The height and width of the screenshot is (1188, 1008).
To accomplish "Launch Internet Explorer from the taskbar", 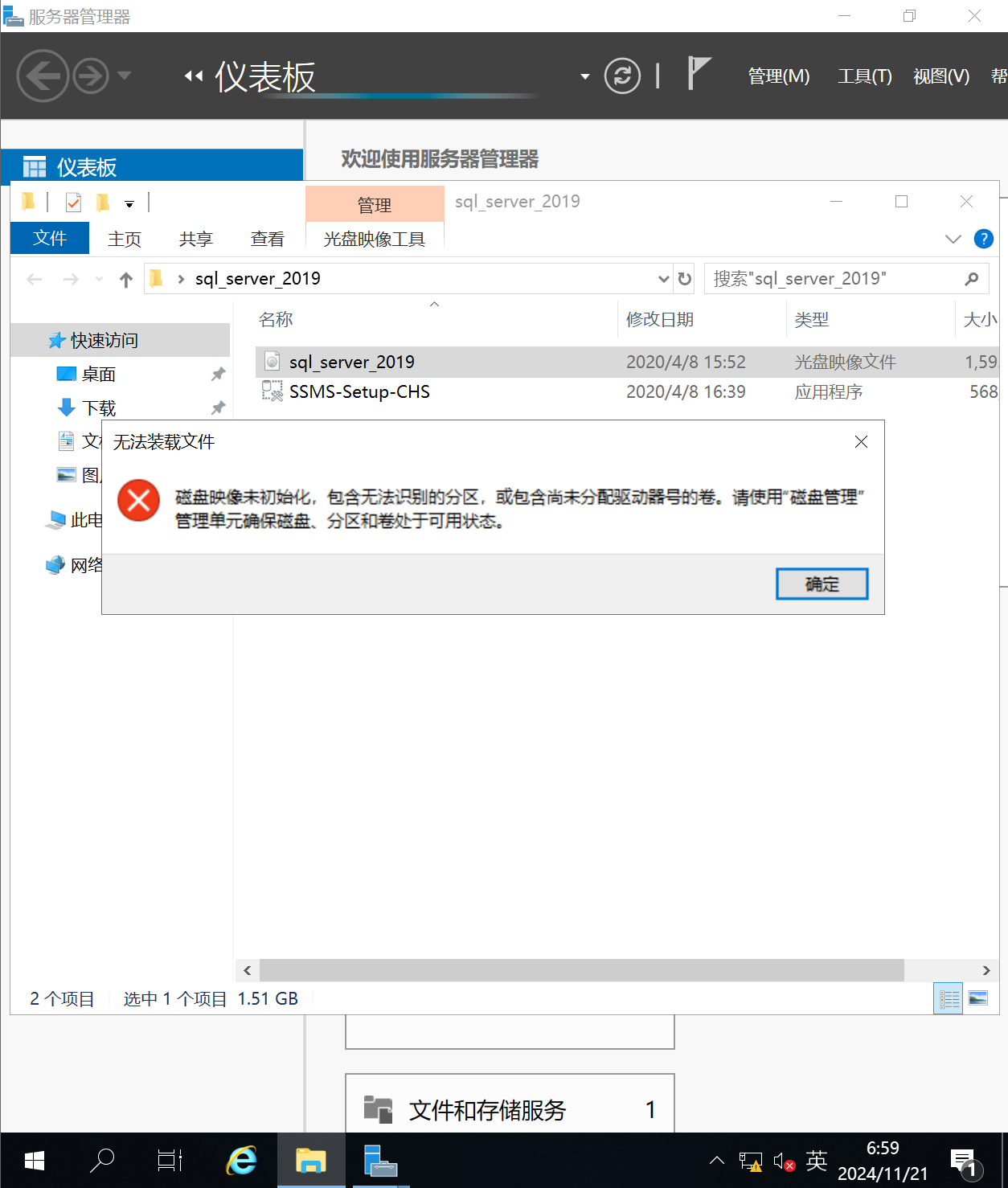I will (x=241, y=1161).
